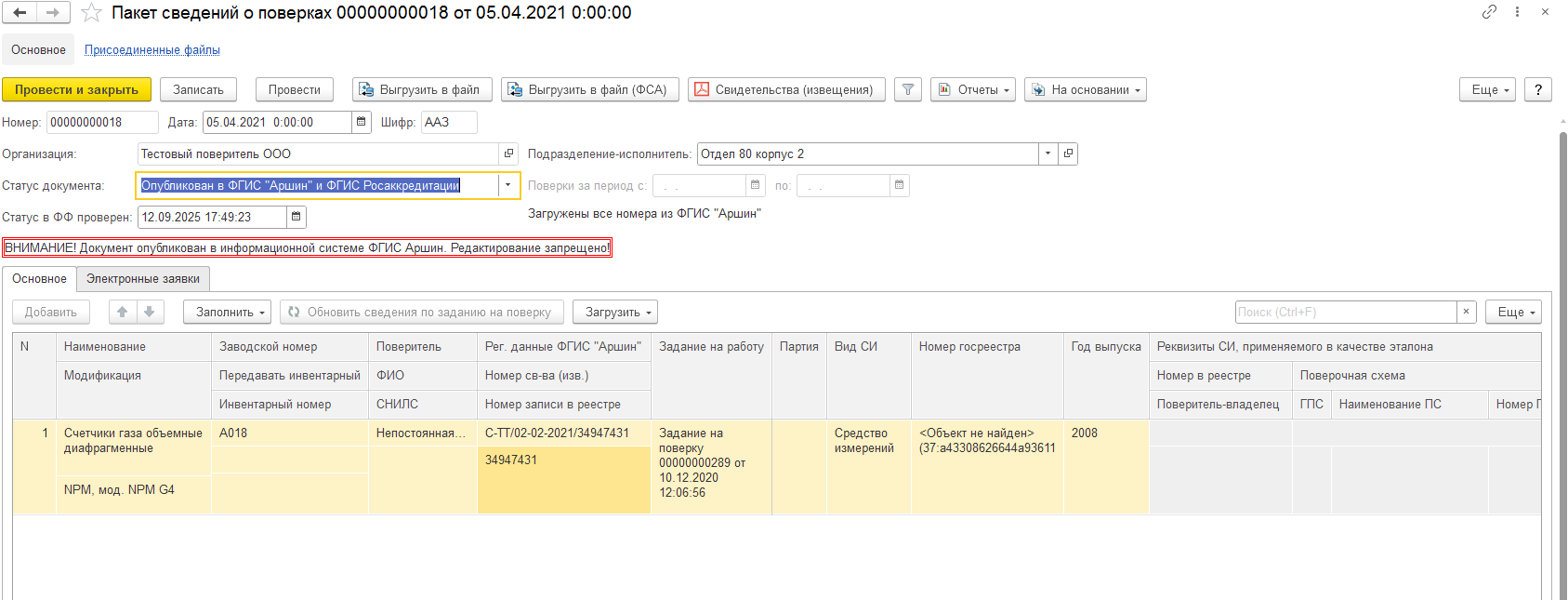
Task: Clear search field with X button
Action: coord(1466,313)
